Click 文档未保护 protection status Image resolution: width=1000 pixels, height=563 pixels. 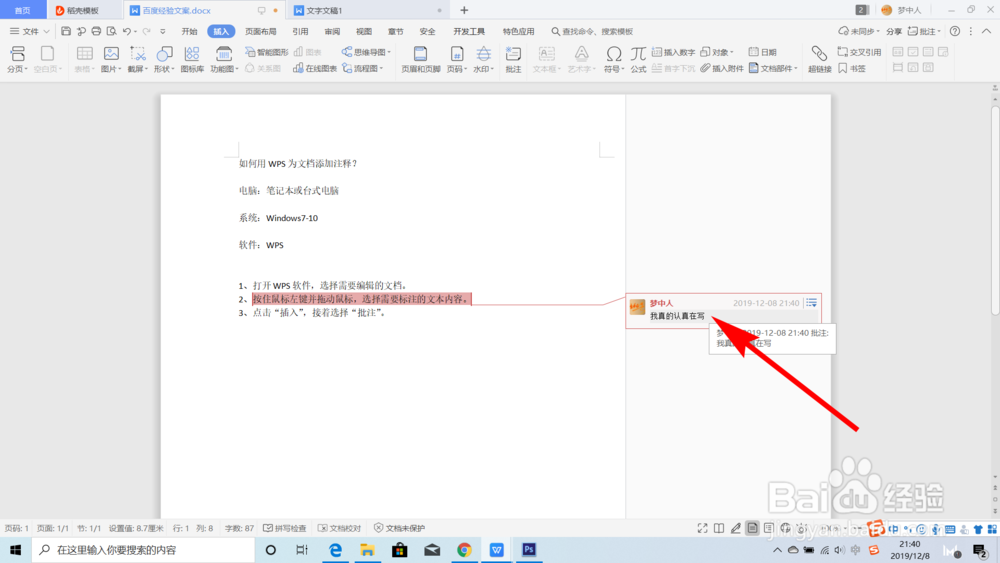(399, 528)
